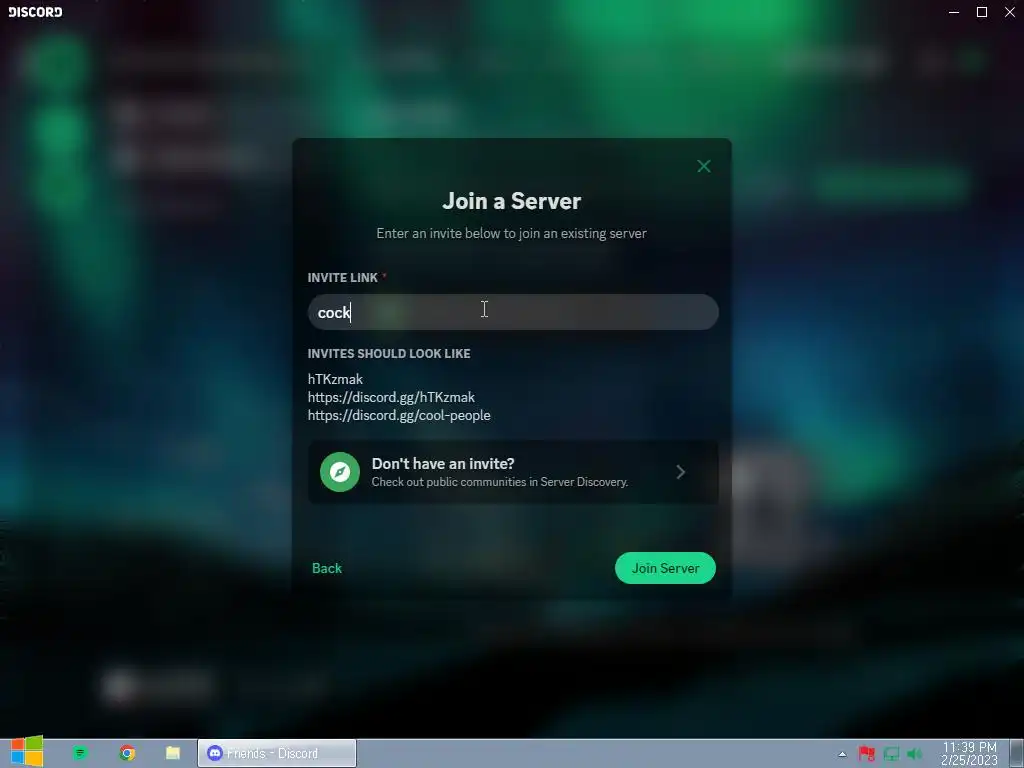Close the Join a Server dialog
The width and height of the screenshot is (1024, 768).
(703, 166)
